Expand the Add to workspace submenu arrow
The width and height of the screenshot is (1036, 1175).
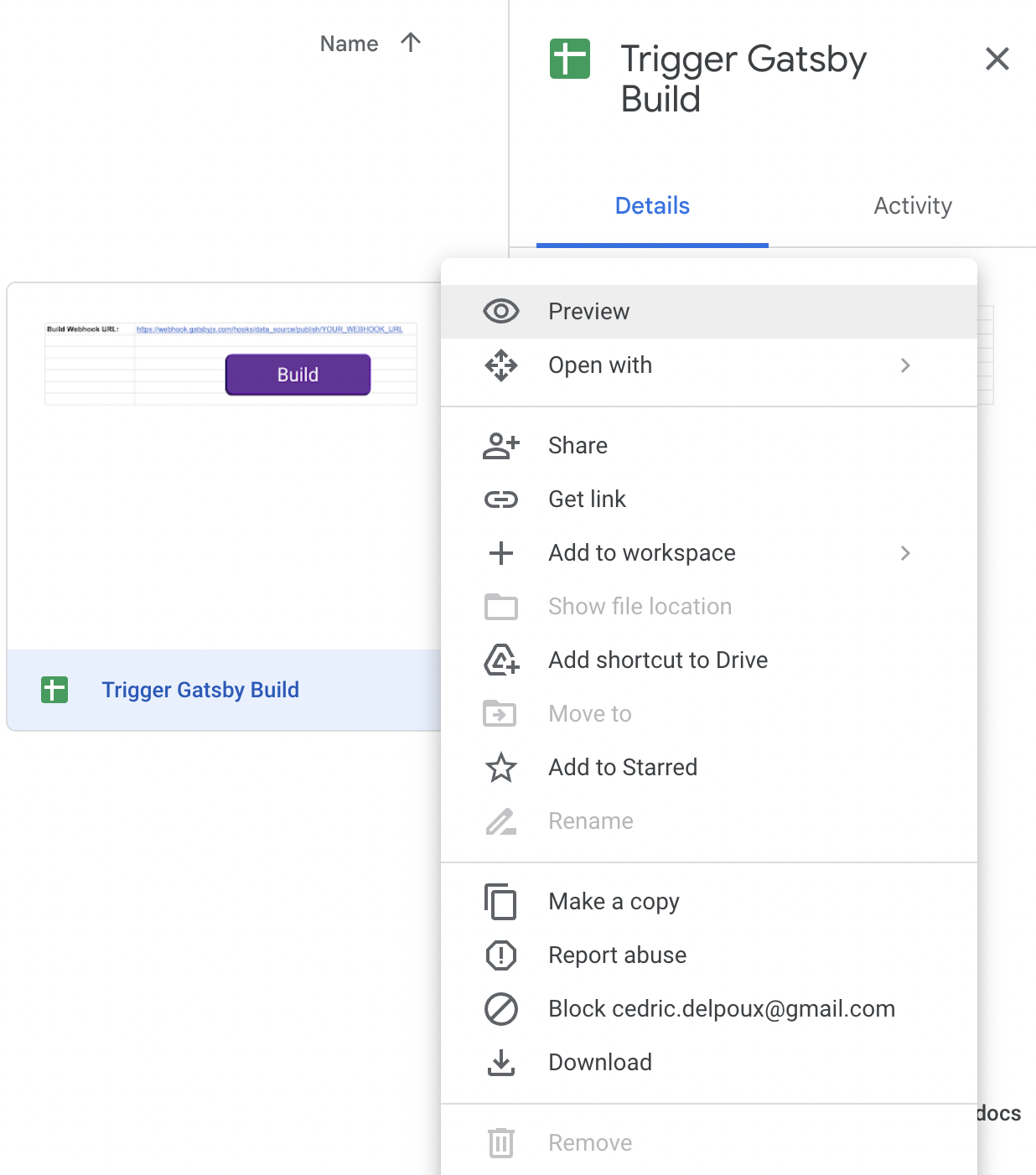tap(905, 553)
